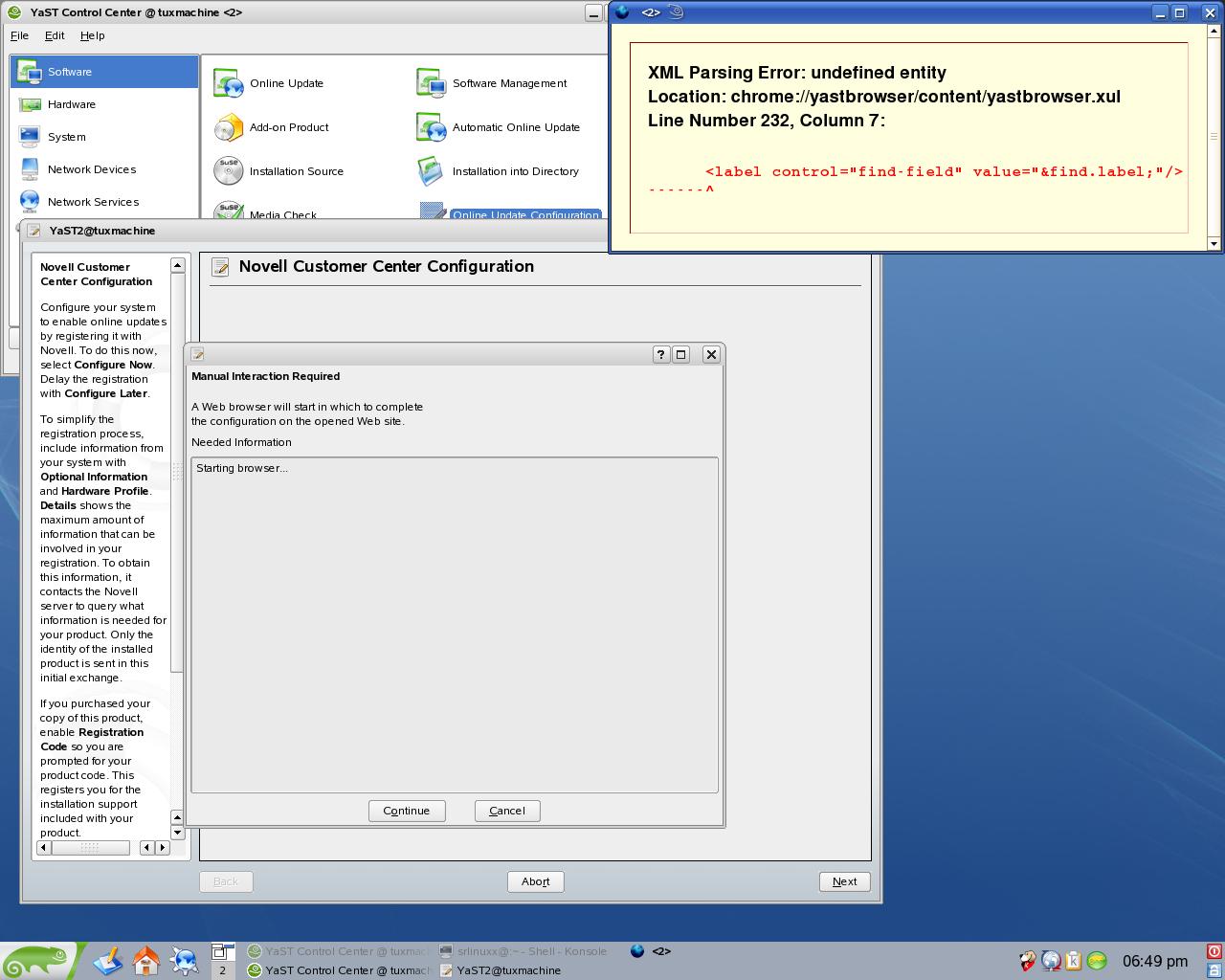Open the browser error window's menu icon

pyautogui.click(x=622, y=12)
